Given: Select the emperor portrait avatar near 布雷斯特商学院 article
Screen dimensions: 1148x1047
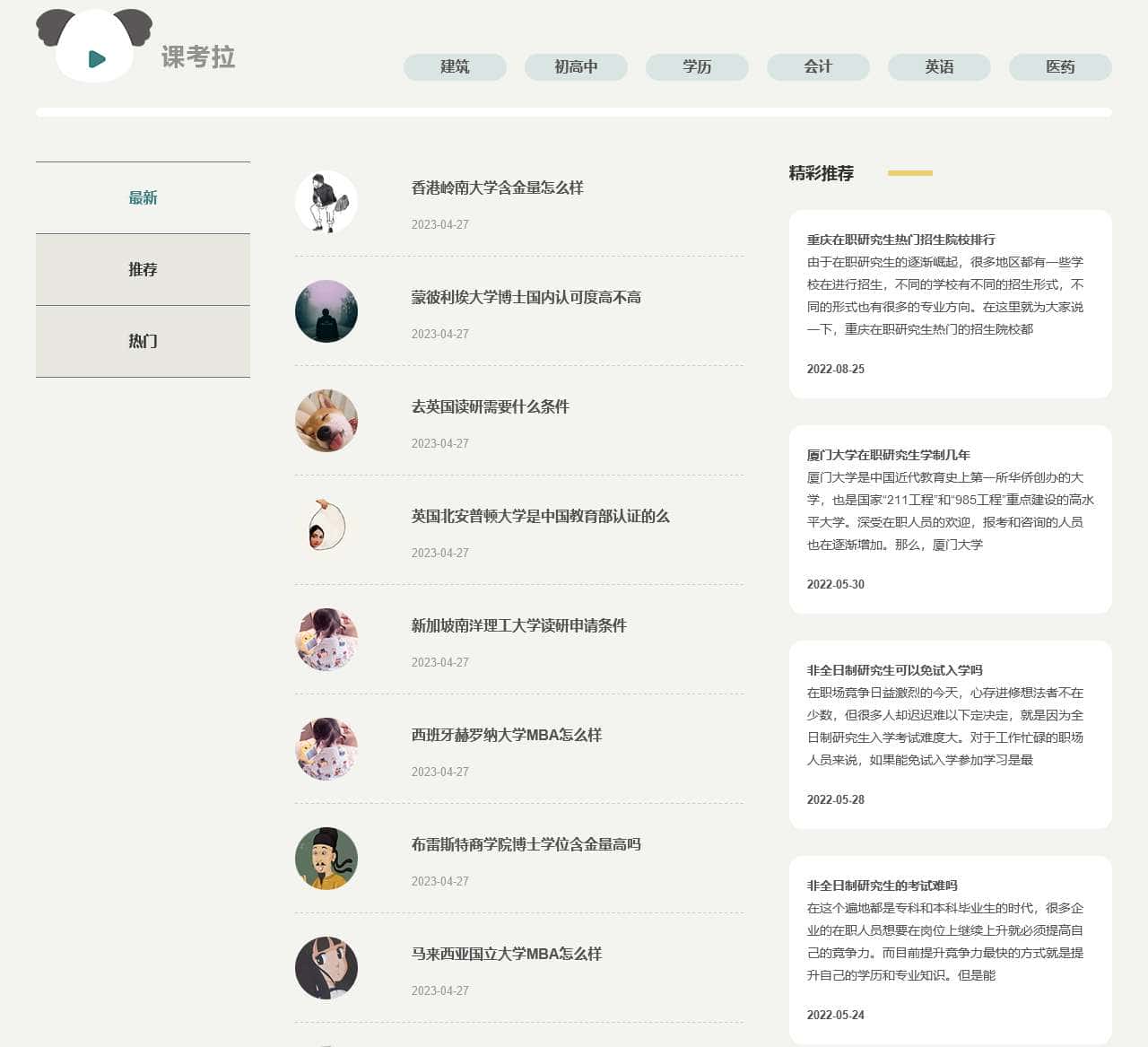Looking at the screenshot, I should (x=326, y=859).
